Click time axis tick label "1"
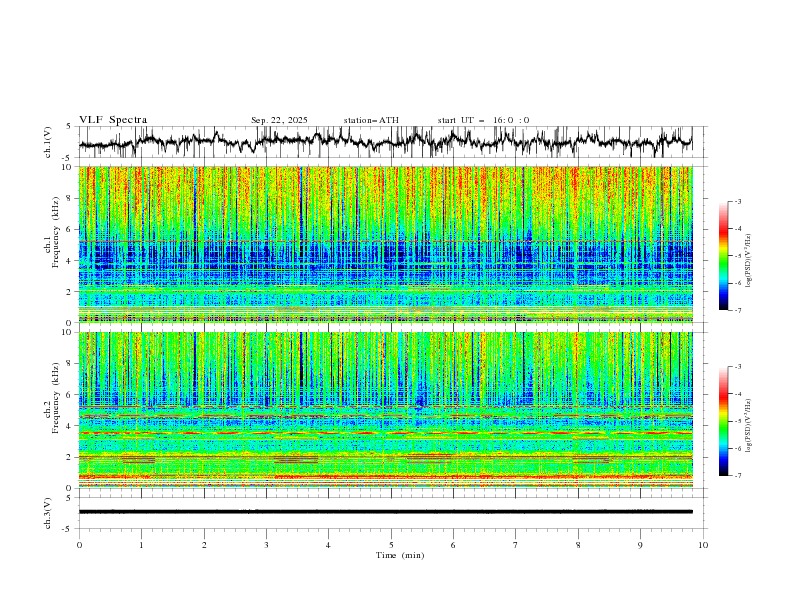792x612 pixels. [x=141, y=545]
